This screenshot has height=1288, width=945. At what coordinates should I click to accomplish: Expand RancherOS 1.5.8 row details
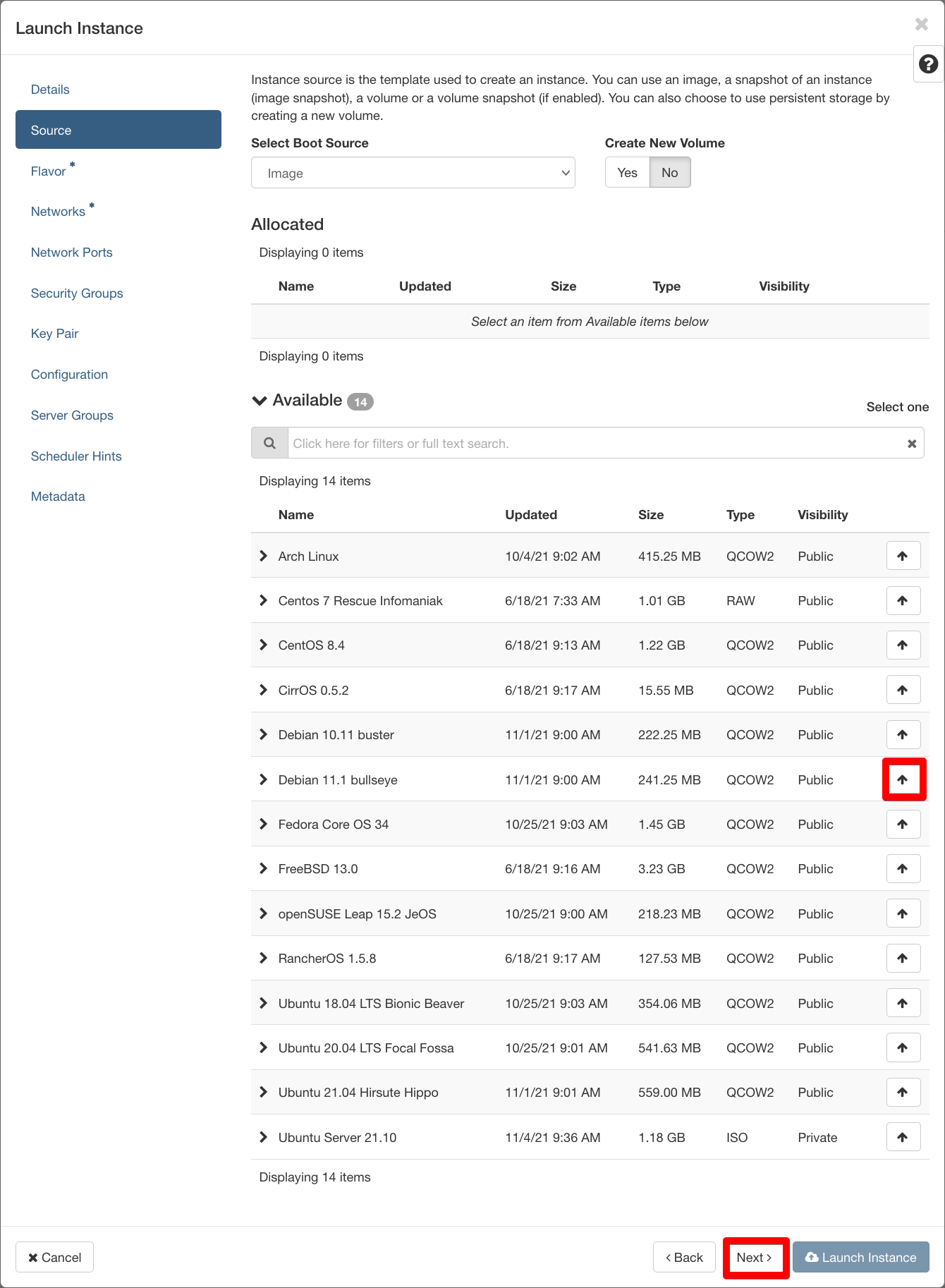coord(264,958)
